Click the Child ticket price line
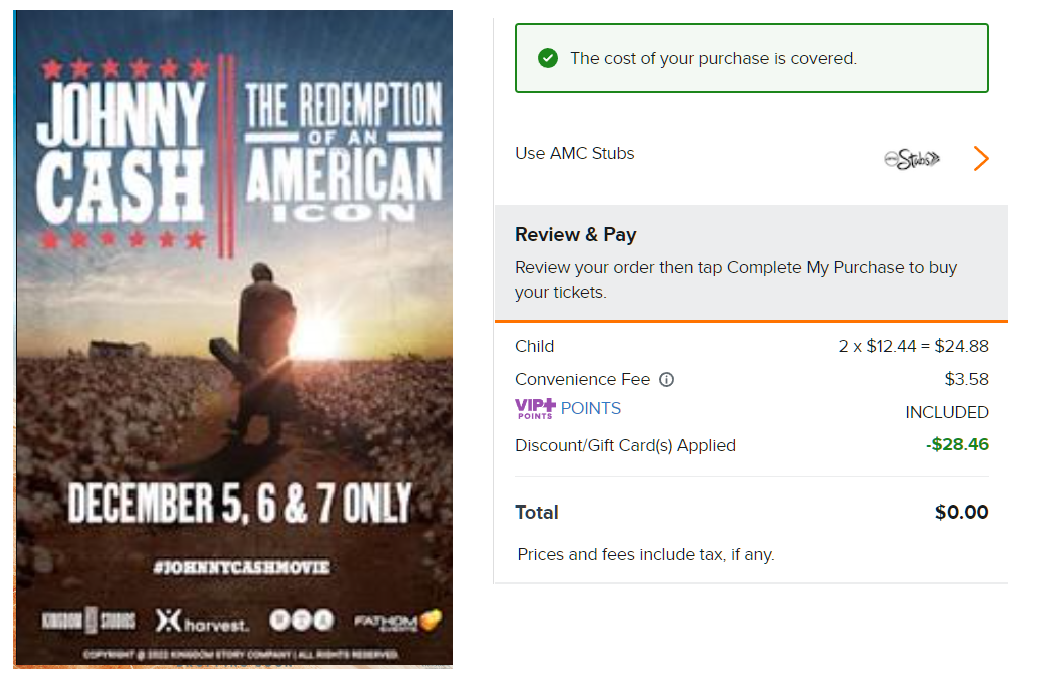Viewport: 1059px width, 679px height. click(x=913, y=347)
